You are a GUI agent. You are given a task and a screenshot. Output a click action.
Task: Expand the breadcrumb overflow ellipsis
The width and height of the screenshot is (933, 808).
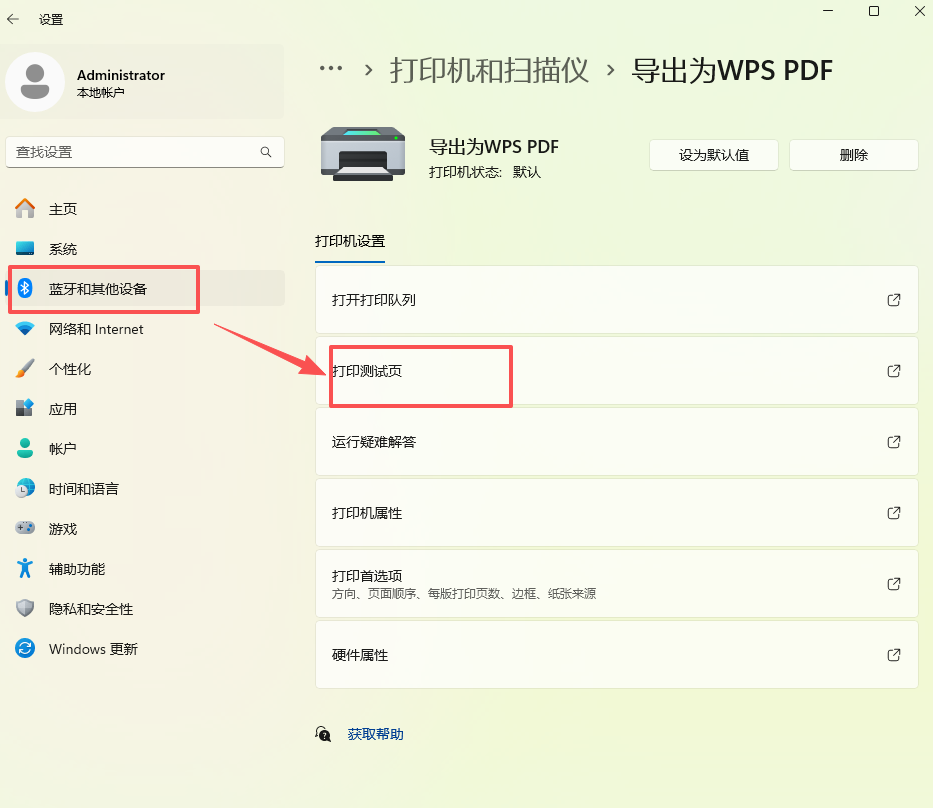330,70
